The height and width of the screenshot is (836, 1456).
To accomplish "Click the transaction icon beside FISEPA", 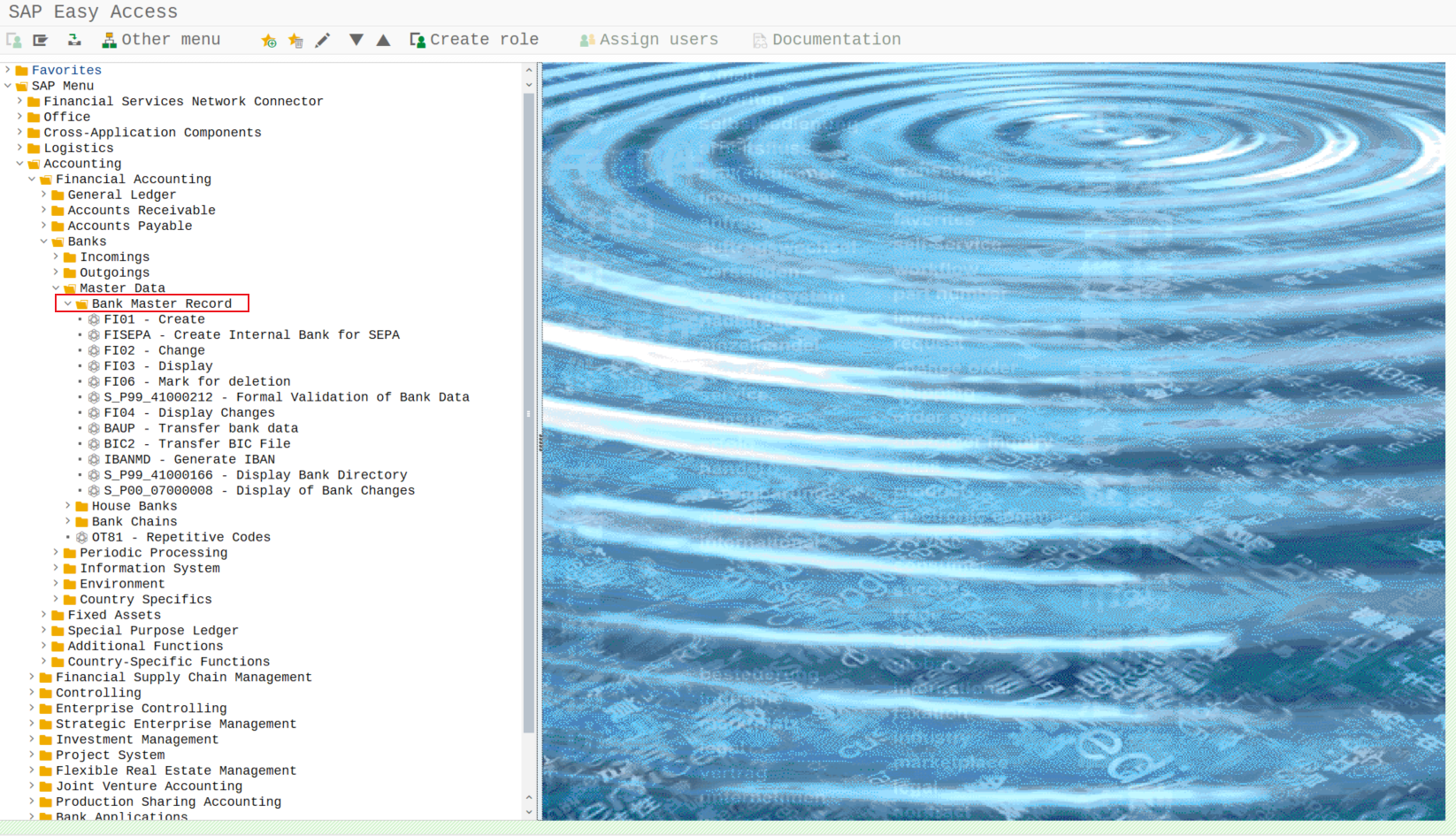I will pyautogui.click(x=94, y=335).
